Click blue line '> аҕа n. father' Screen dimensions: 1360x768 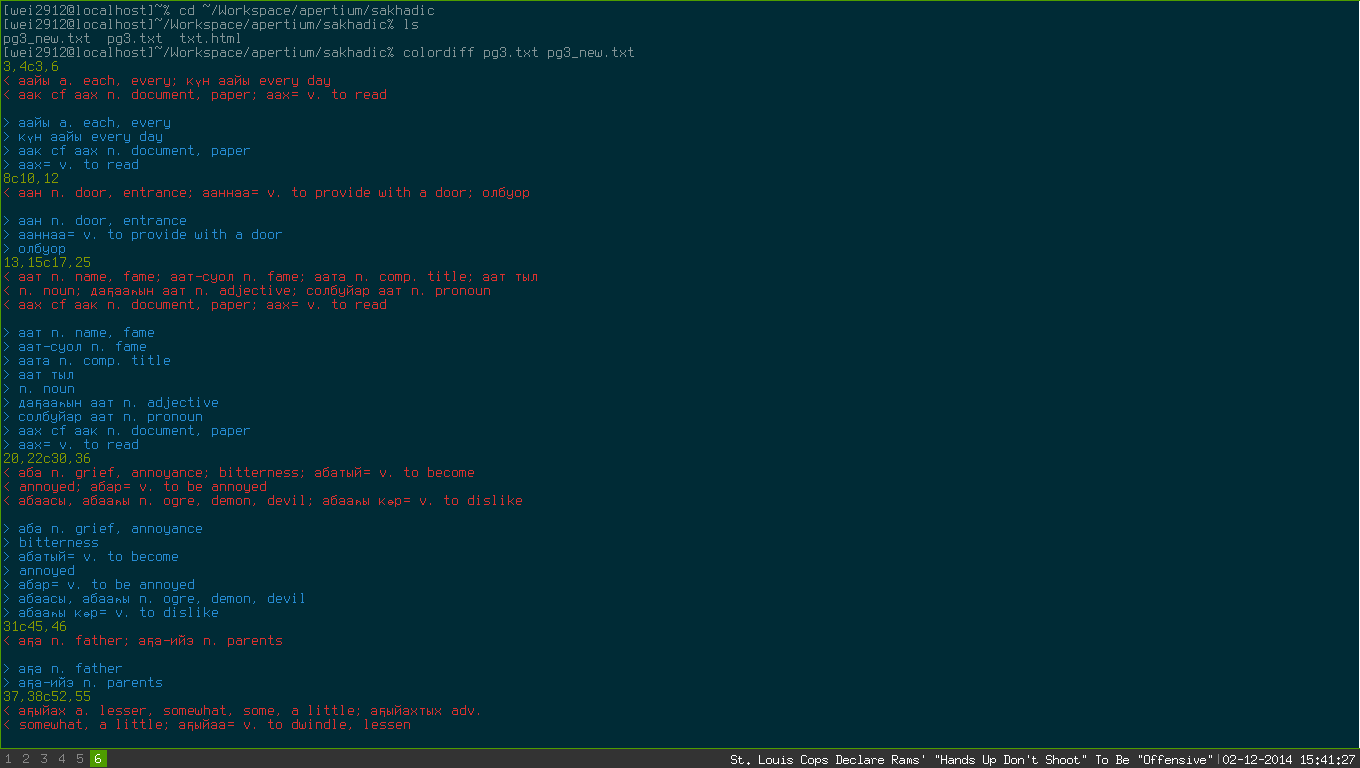pos(63,669)
